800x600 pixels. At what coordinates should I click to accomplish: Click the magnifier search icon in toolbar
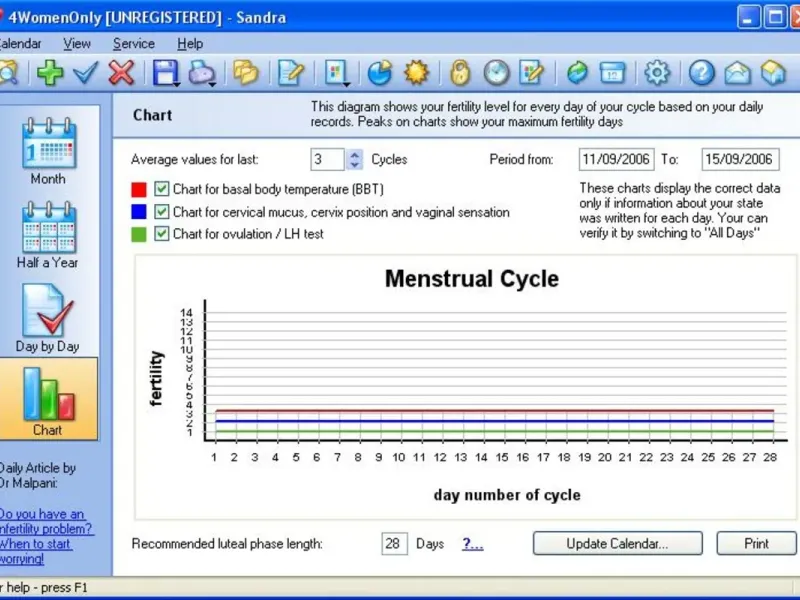[x=8, y=73]
